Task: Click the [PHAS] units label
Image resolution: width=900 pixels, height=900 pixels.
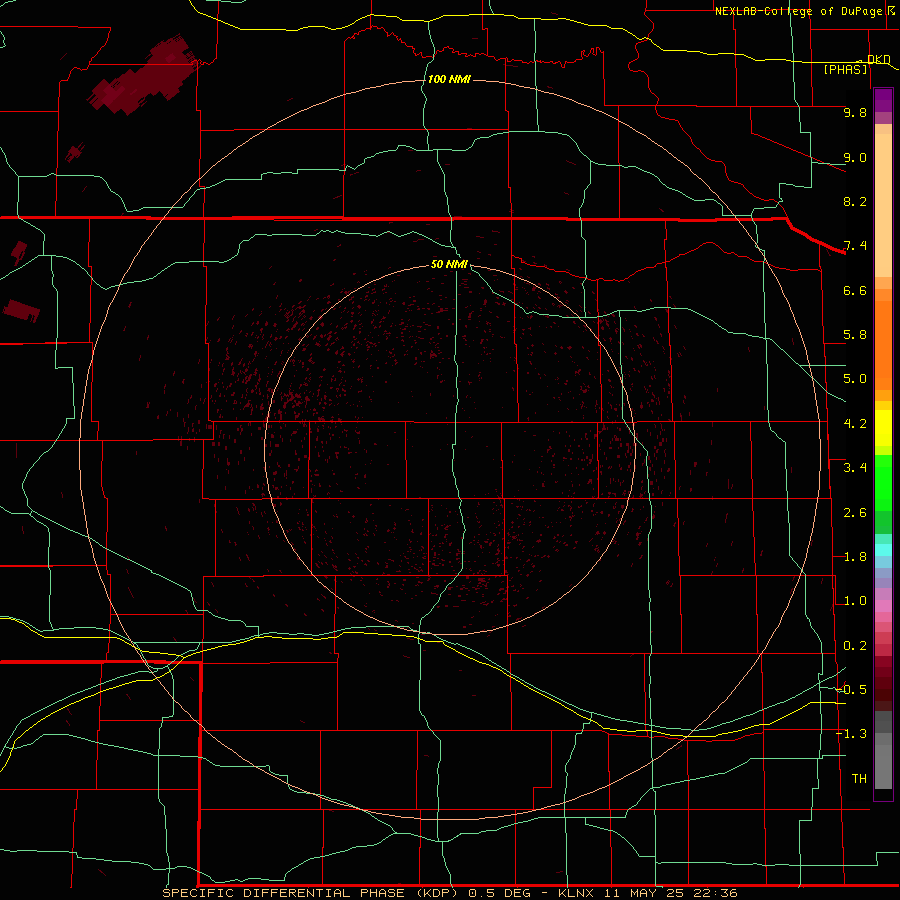Action: 845,69
